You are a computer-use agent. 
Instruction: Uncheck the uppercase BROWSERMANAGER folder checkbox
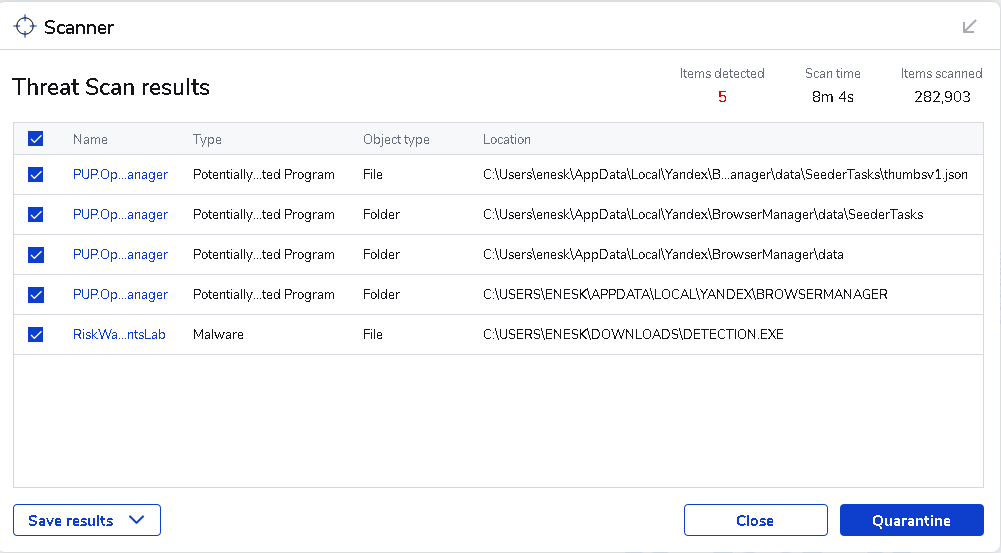click(x=36, y=295)
